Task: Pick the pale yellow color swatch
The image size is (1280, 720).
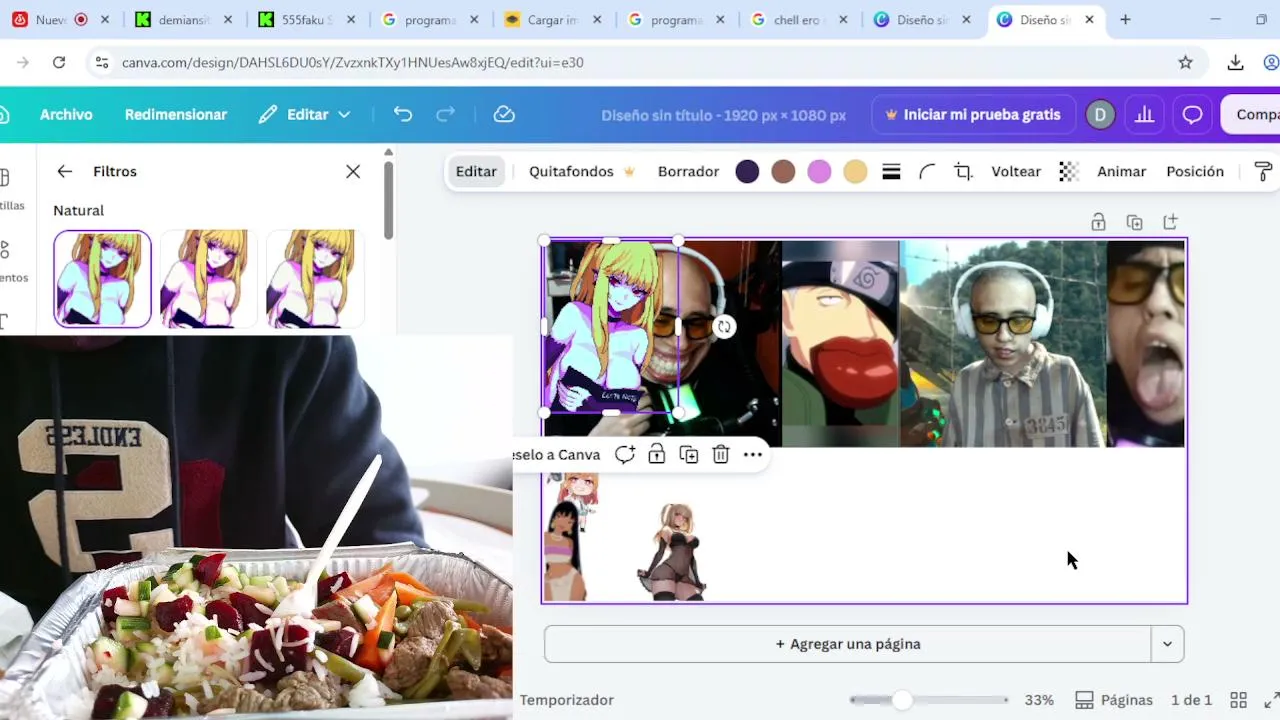Action: coord(855,172)
